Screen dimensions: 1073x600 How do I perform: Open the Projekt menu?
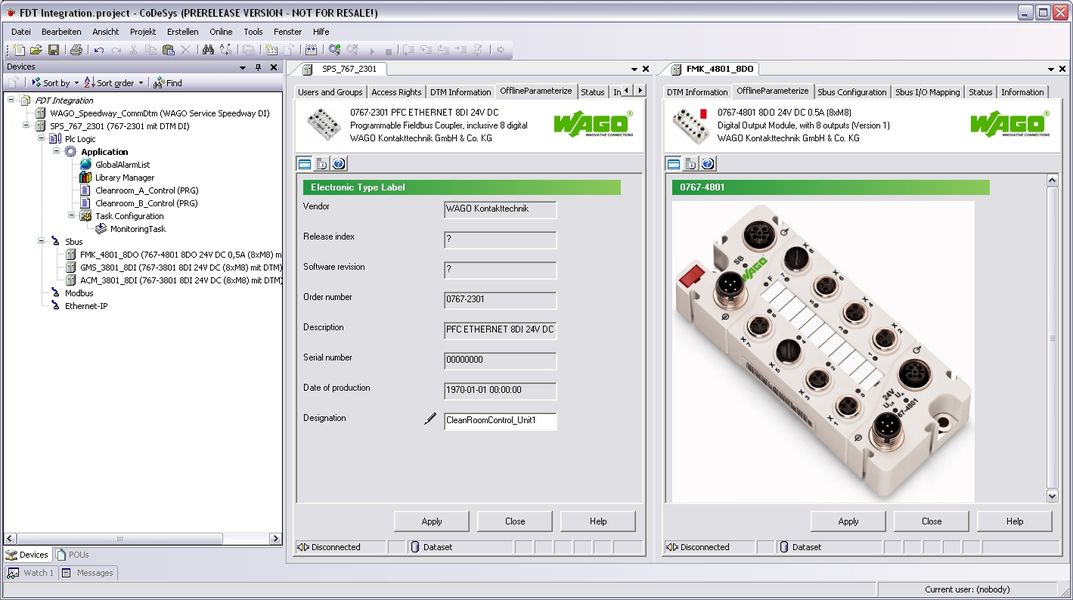click(143, 31)
